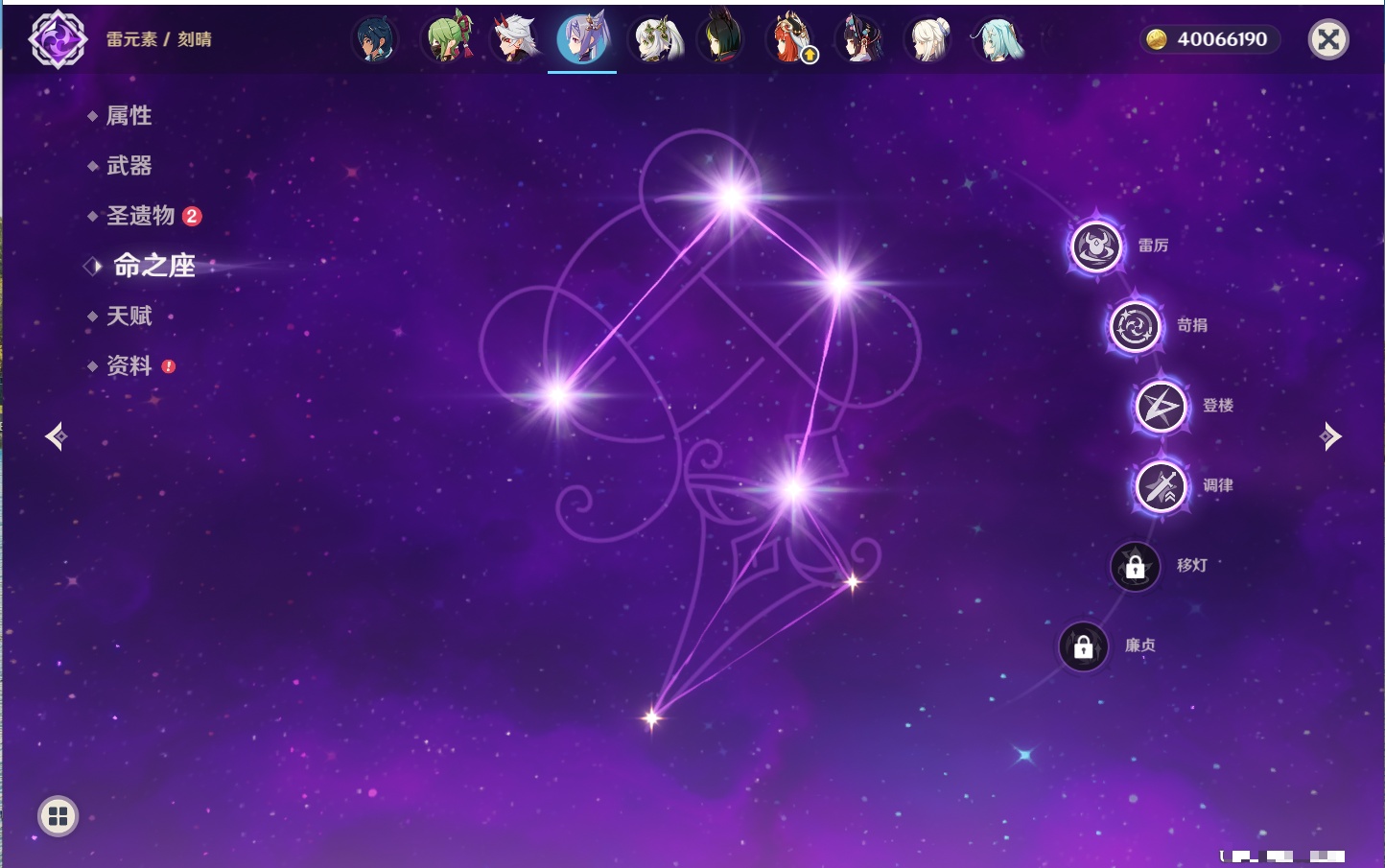The height and width of the screenshot is (868, 1385).
Task: Select the locked 廉贞 constellation
Action: pos(1083,647)
